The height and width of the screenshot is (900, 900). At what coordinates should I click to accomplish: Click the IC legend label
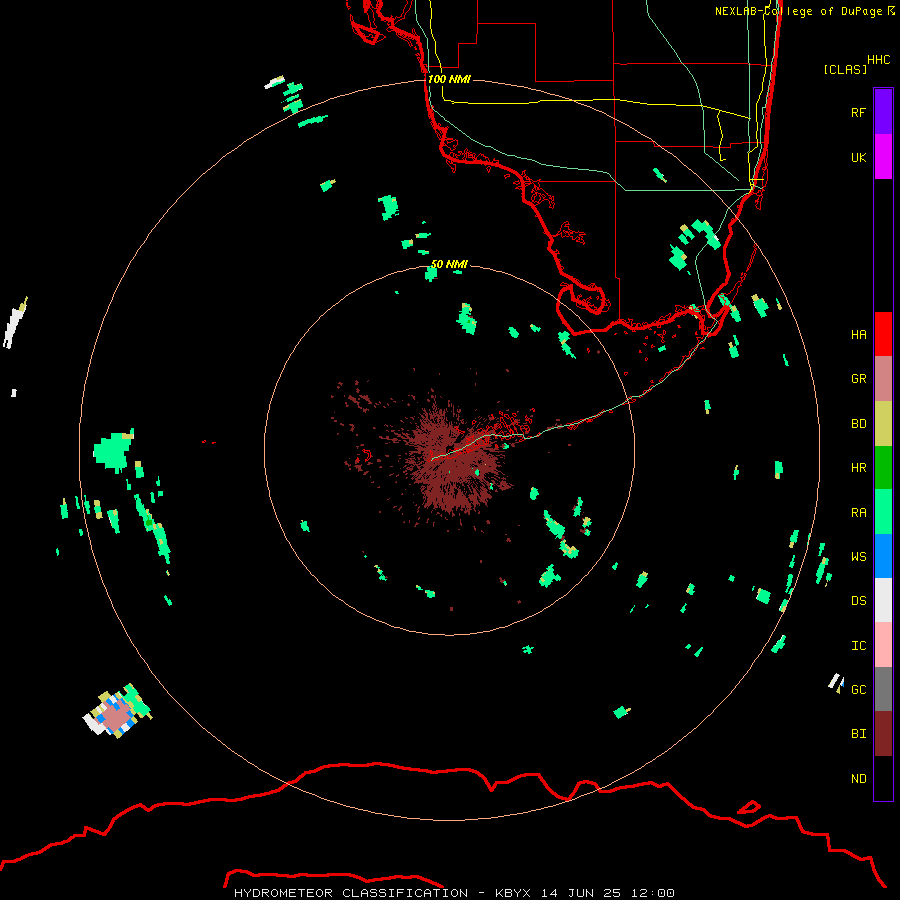858,646
